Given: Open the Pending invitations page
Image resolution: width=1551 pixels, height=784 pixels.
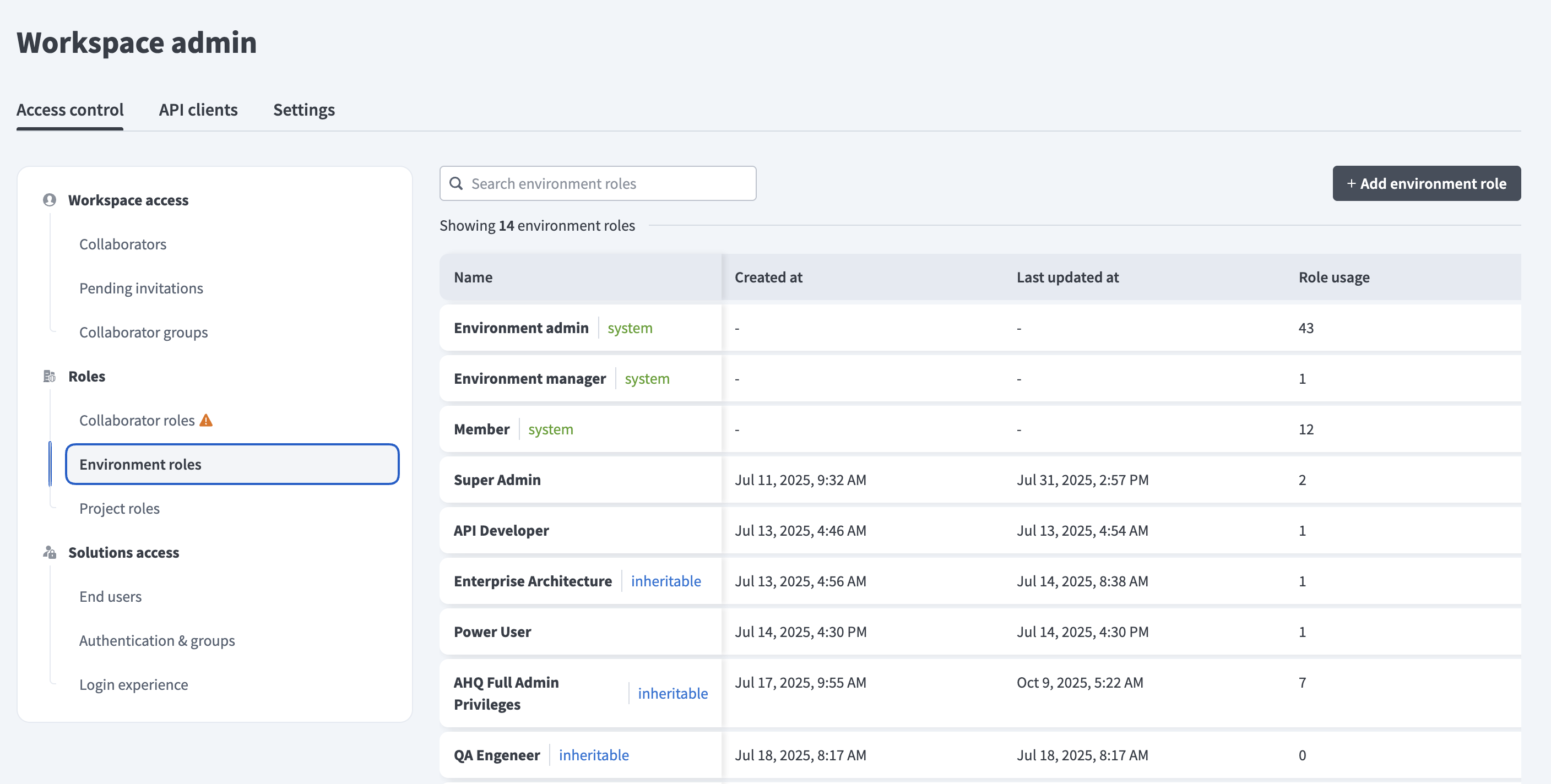Looking at the screenshot, I should 142,287.
